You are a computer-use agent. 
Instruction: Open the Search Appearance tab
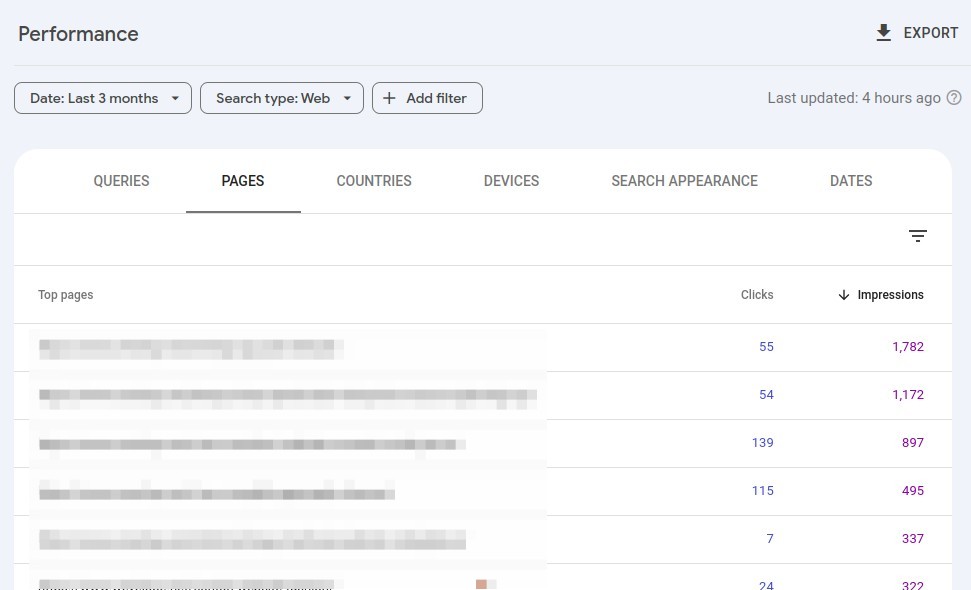tap(684, 181)
